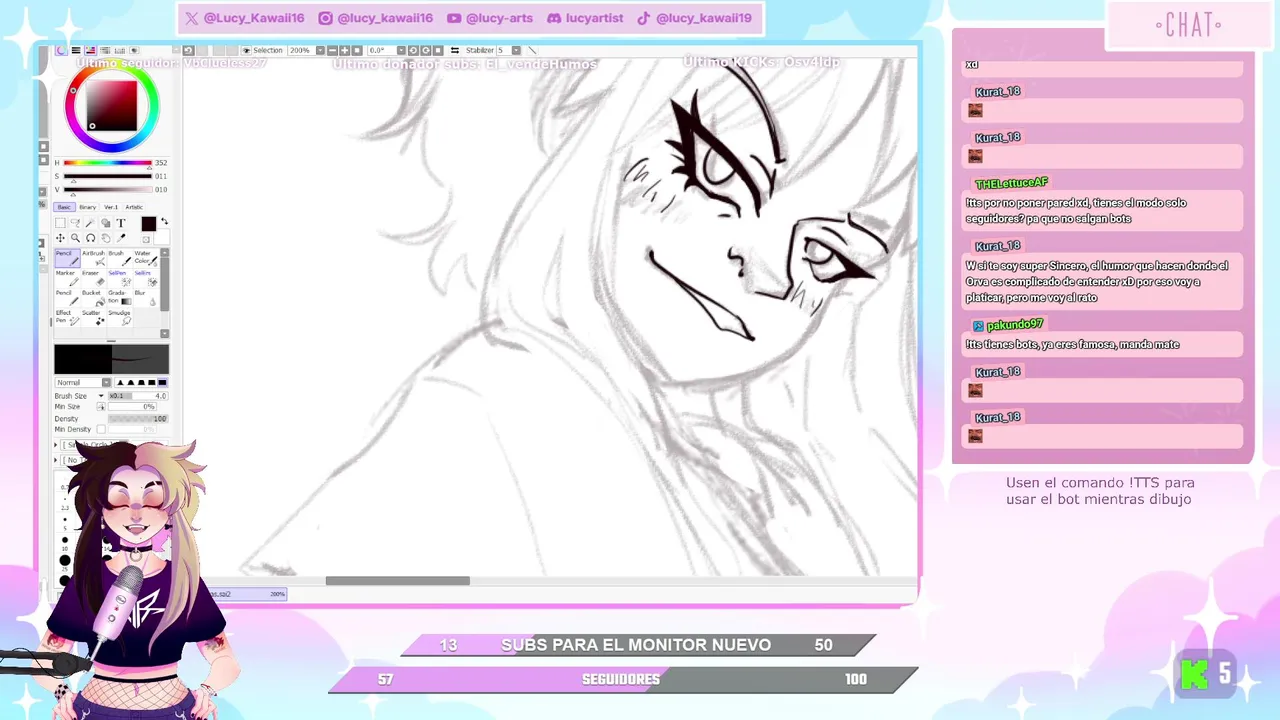
Task: Adjust the S saturation slider
Action: [x=107, y=176]
